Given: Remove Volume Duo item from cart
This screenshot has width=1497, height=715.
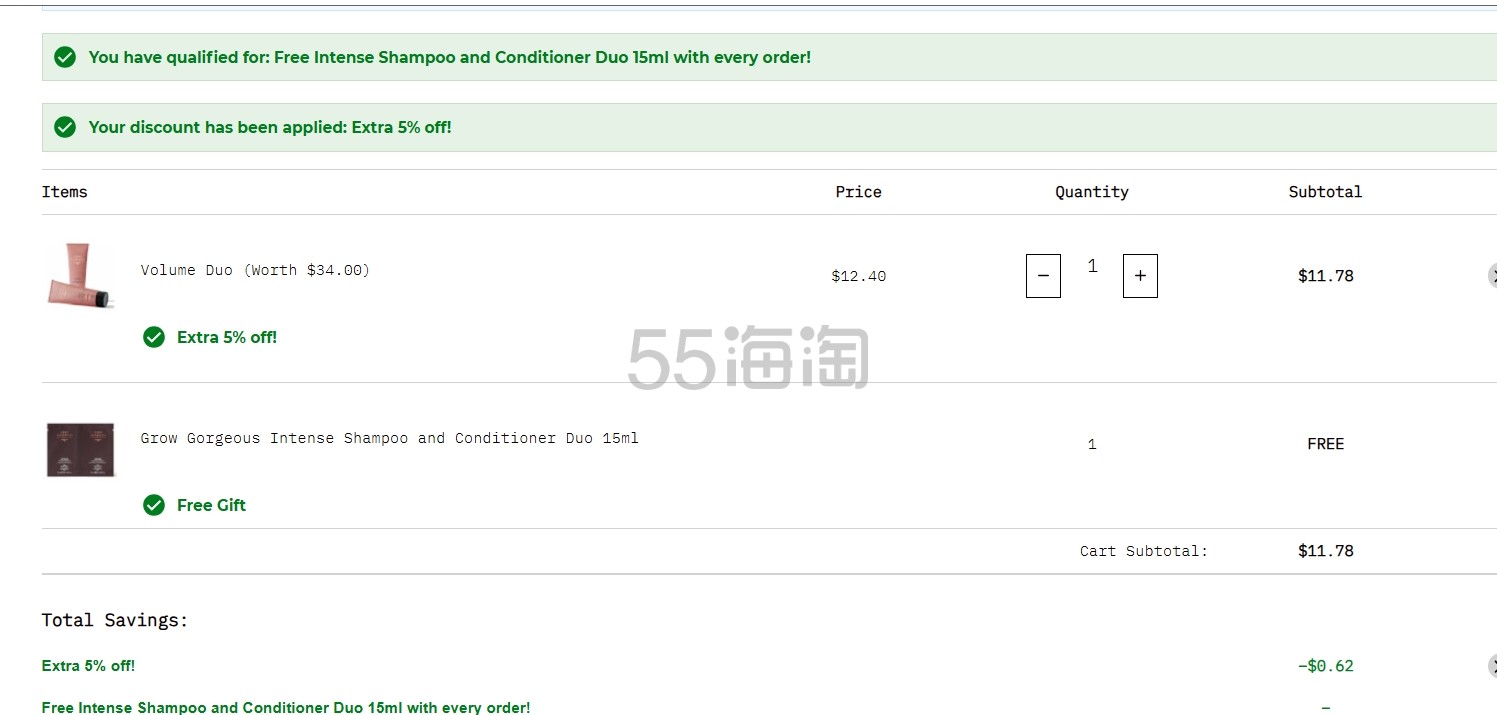Looking at the screenshot, I should coord(1493,276).
